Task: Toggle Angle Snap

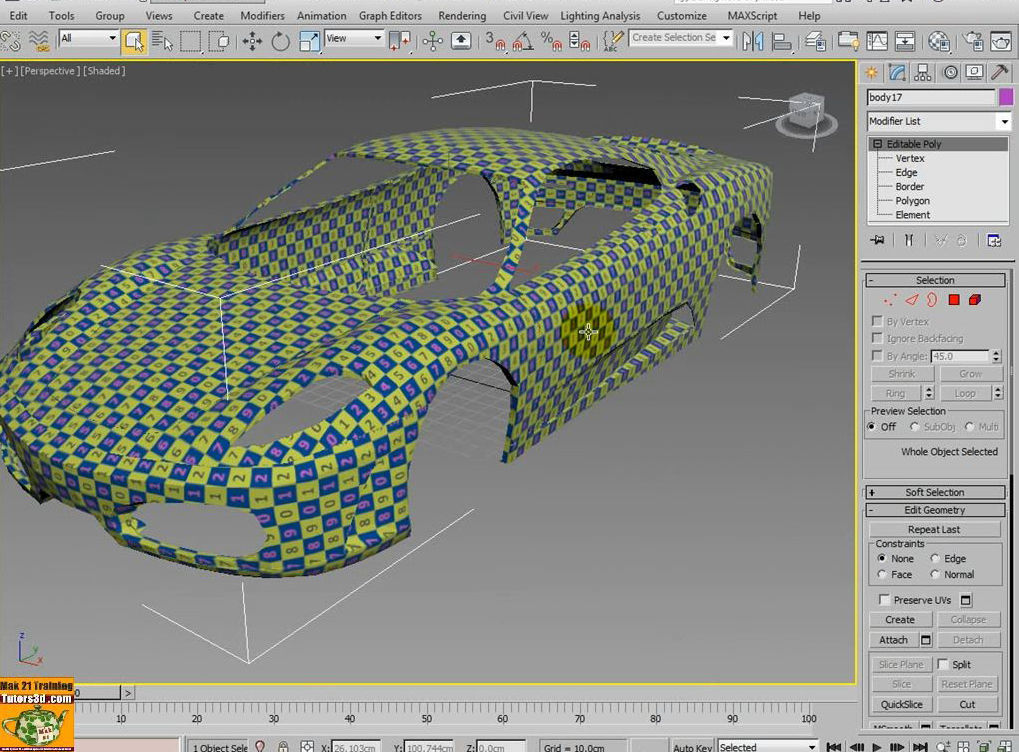Action: pyautogui.click(x=523, y=41)
